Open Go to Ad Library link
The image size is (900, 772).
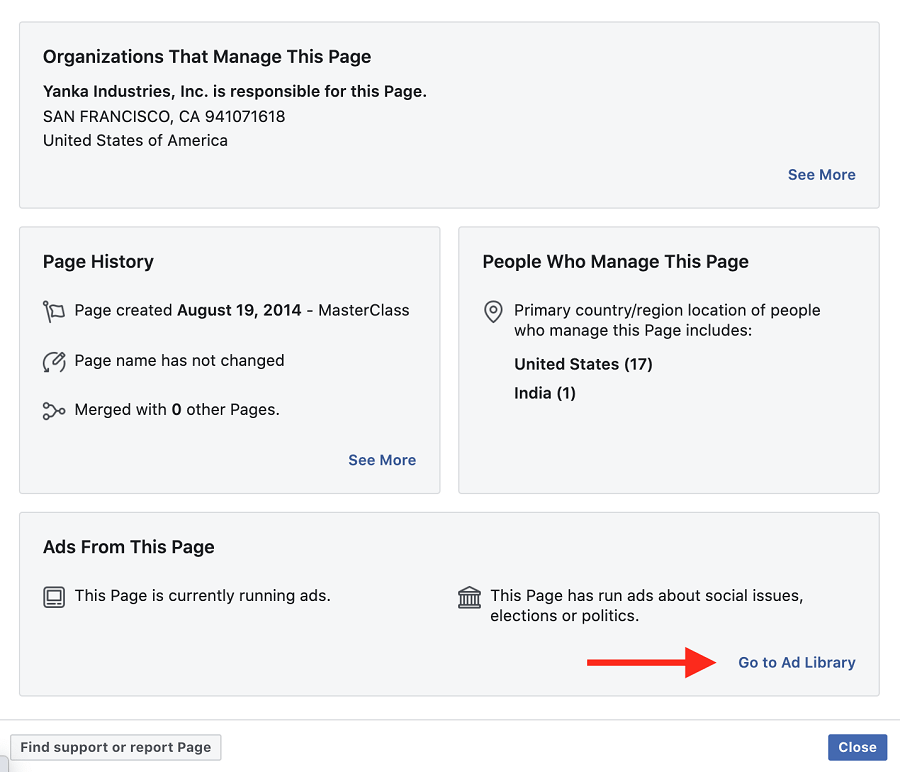coord(797,662)
